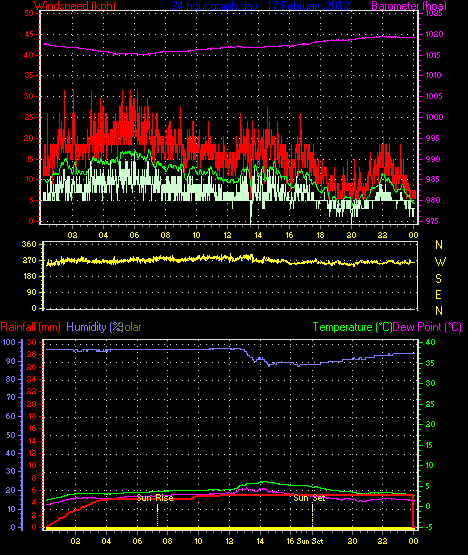Click the Sun Set label above the dotted marker
Image resolution: width=468 pixels, height=555 pixels.
[309, 498]
